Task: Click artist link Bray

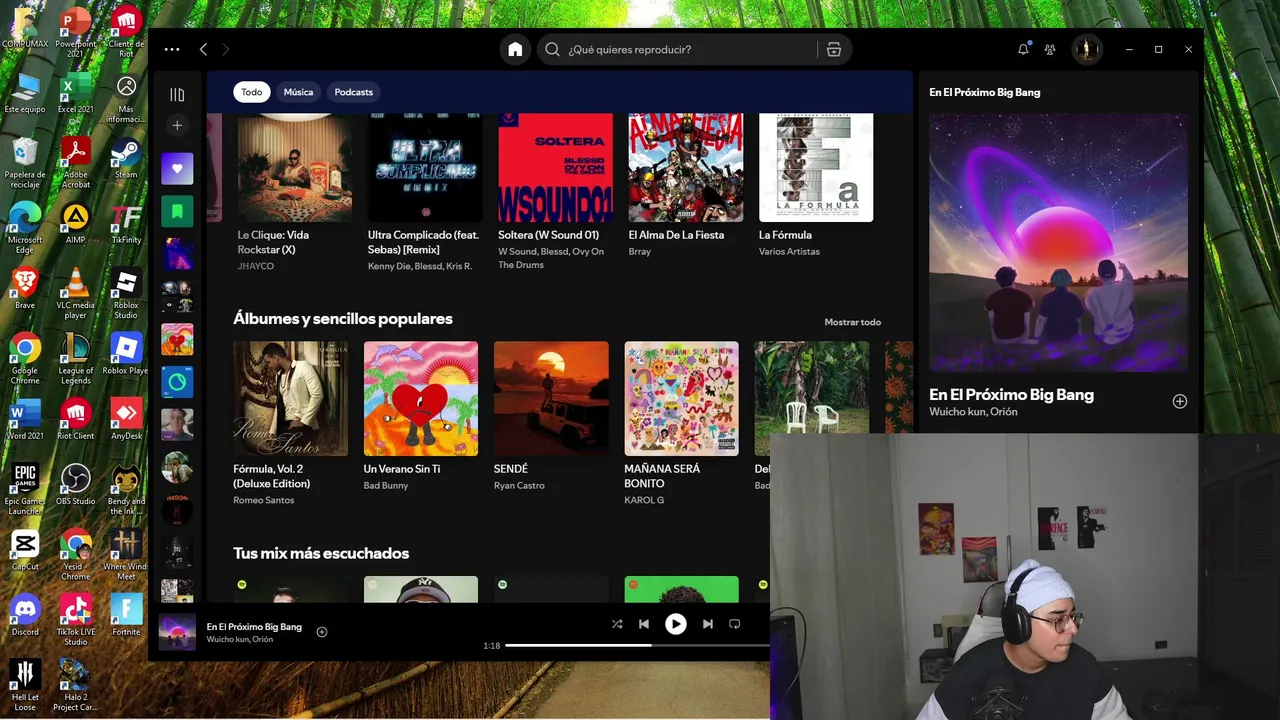Action: coord(640,251)
